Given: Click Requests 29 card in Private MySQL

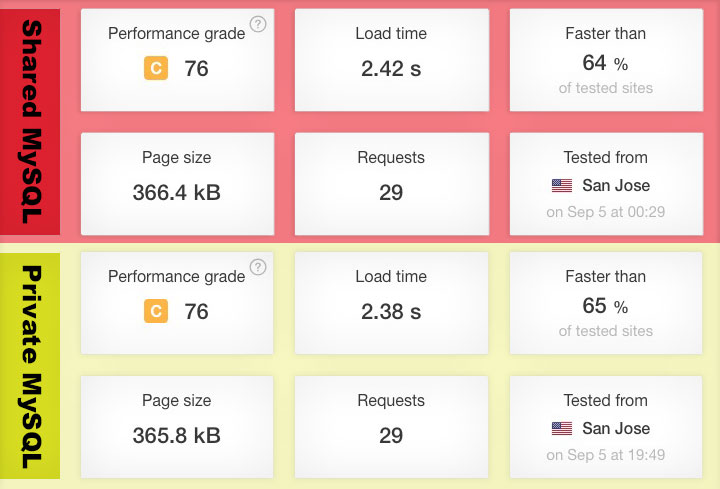Looking at the screenshot, I should [392, 427].
